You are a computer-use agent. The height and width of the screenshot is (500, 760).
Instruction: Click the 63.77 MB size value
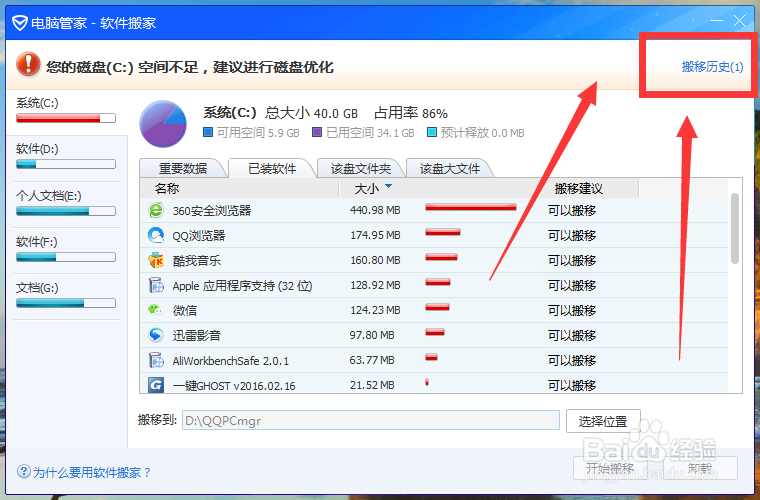point(372,360)
